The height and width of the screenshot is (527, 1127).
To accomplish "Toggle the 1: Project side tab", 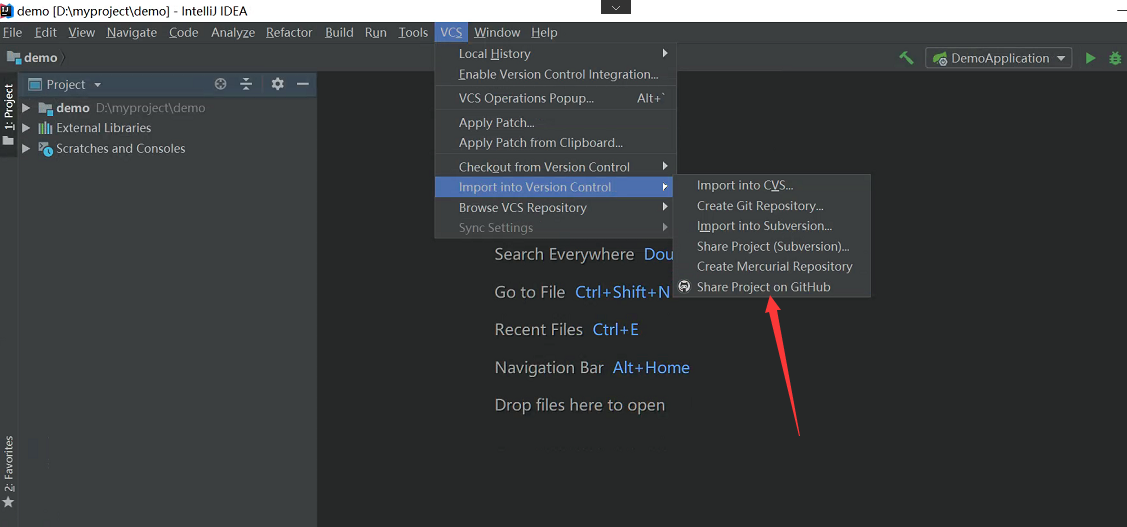I will (9, 108).
